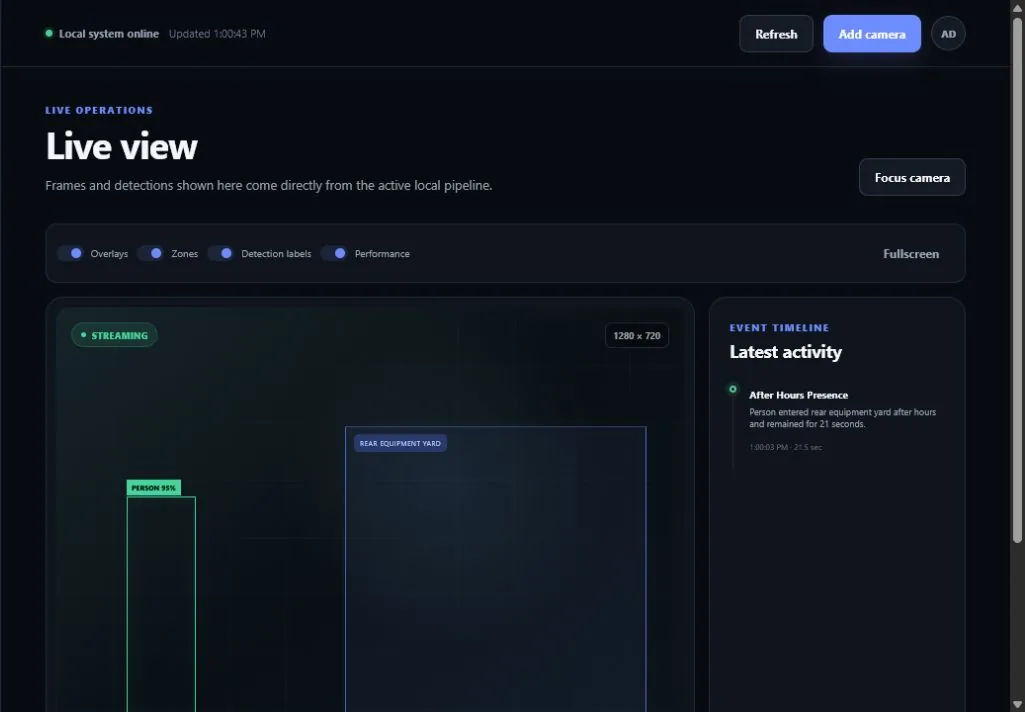Viewport: 1025px width, 712px height.
Task: Turn off Detection labels switch
Action: (221, 253)
